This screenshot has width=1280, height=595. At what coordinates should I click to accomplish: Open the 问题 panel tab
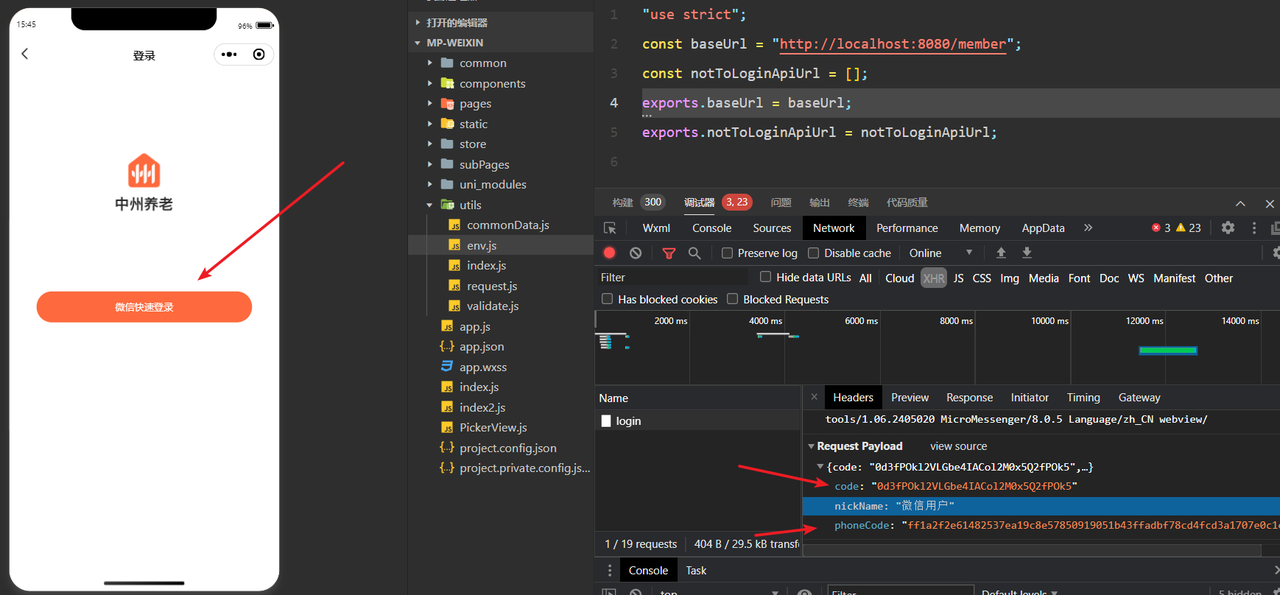[781, 203]
